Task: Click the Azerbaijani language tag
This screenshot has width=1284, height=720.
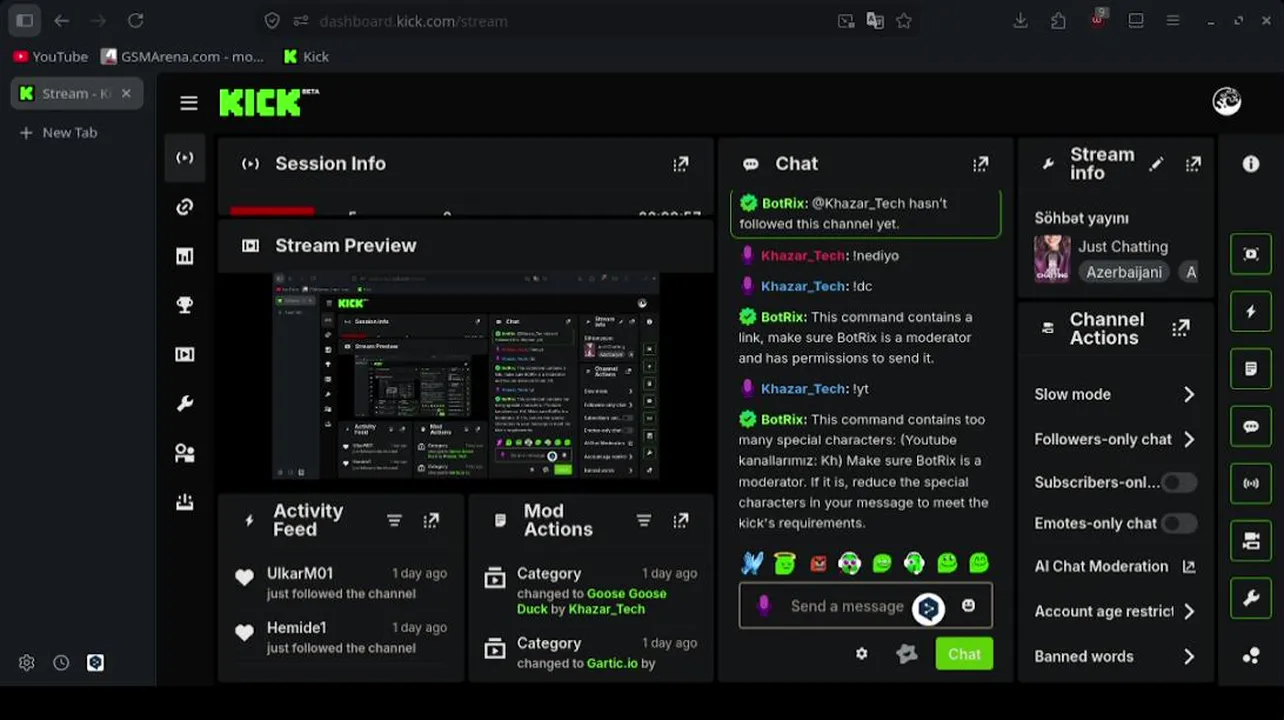Action: [1124, 272]
